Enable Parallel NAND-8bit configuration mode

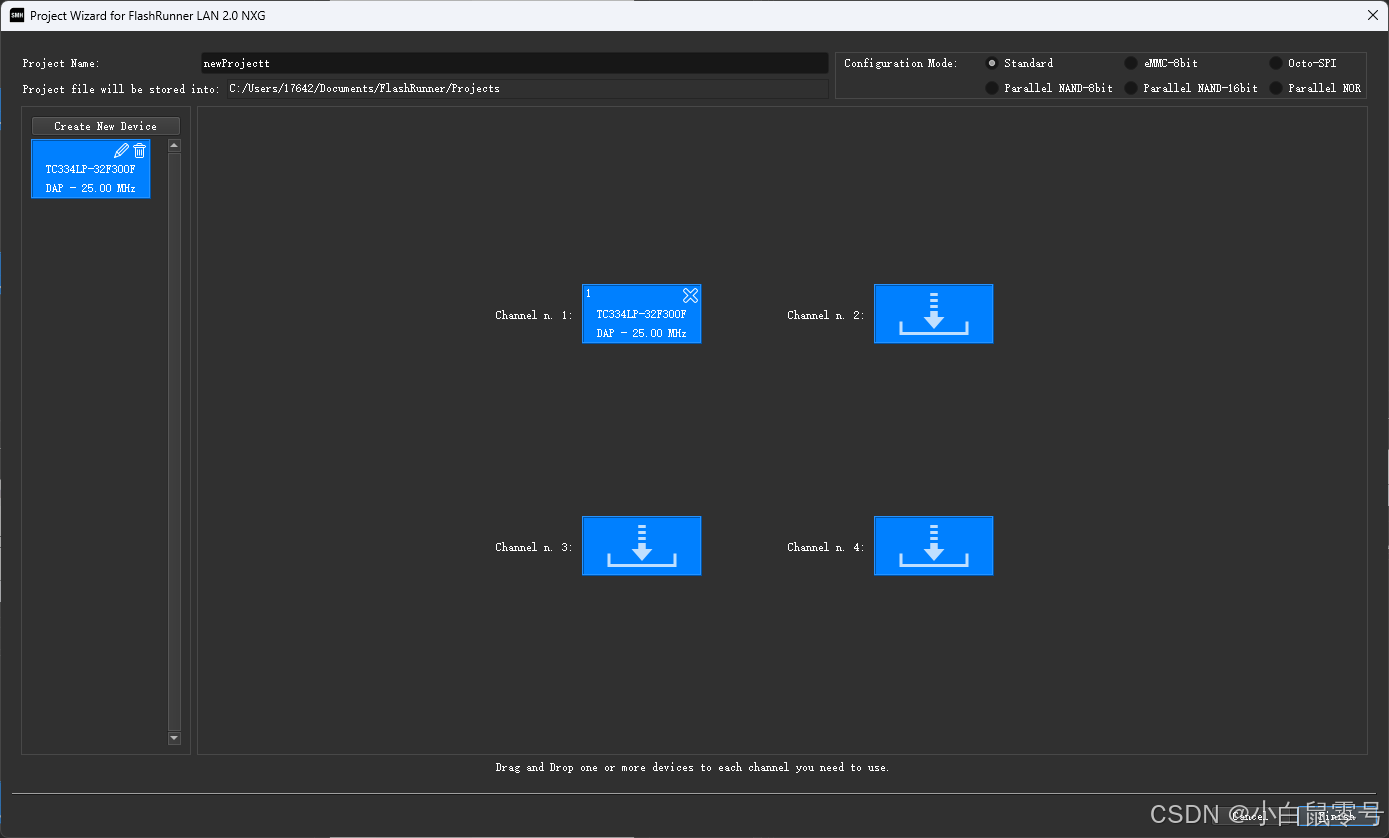point(990,88)
